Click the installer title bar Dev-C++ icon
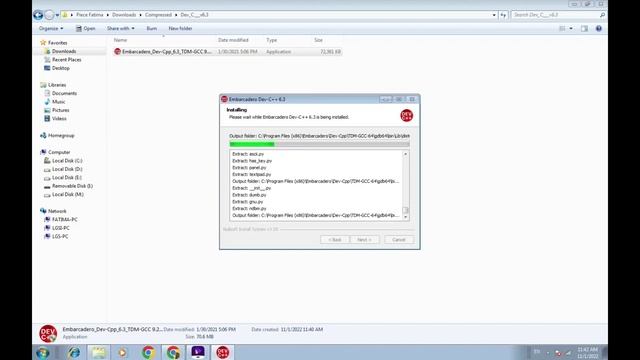 (x=224, y=99)
